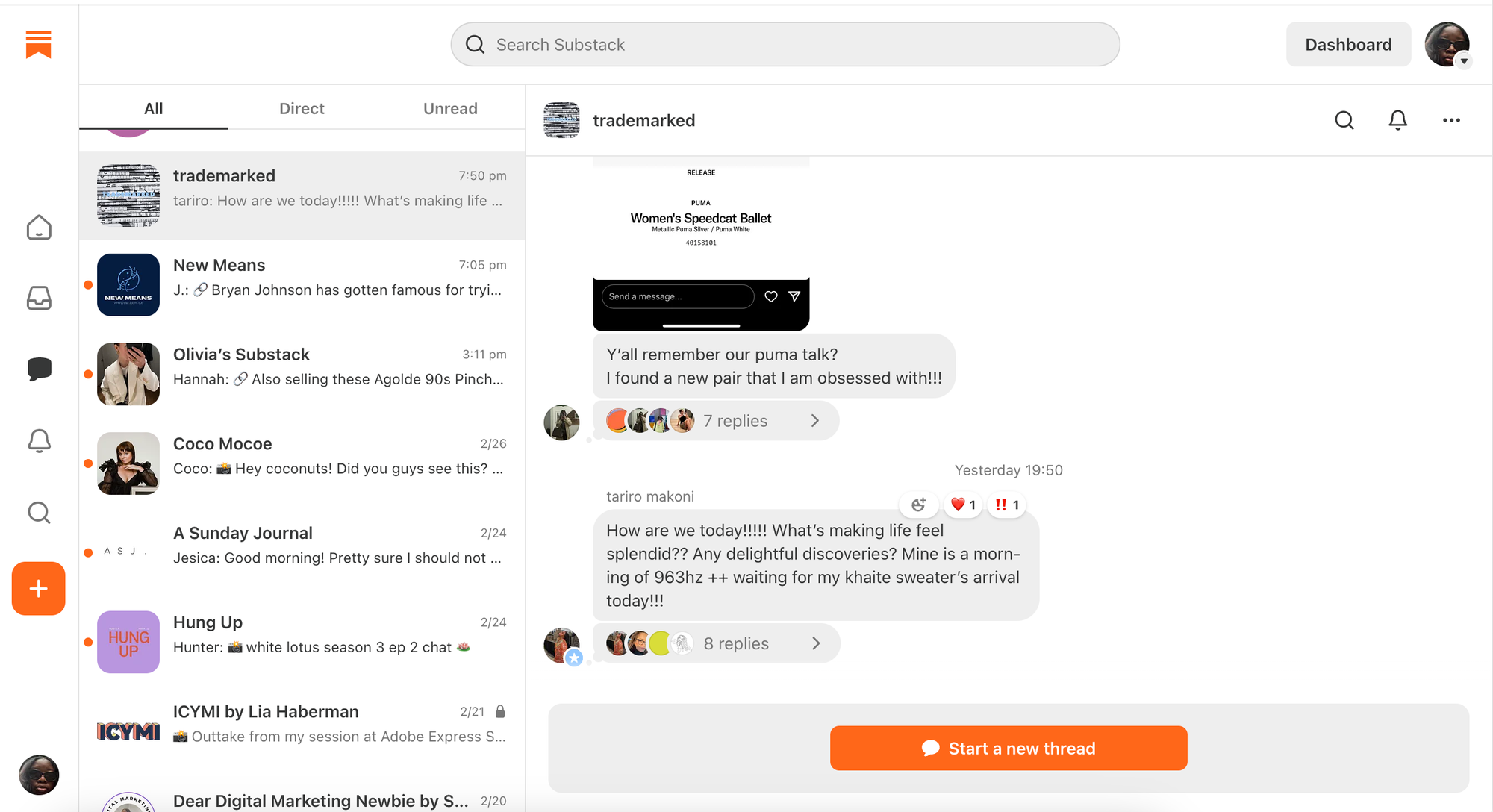
Task: Click the orange plus create button
Action: click(39, 588)
